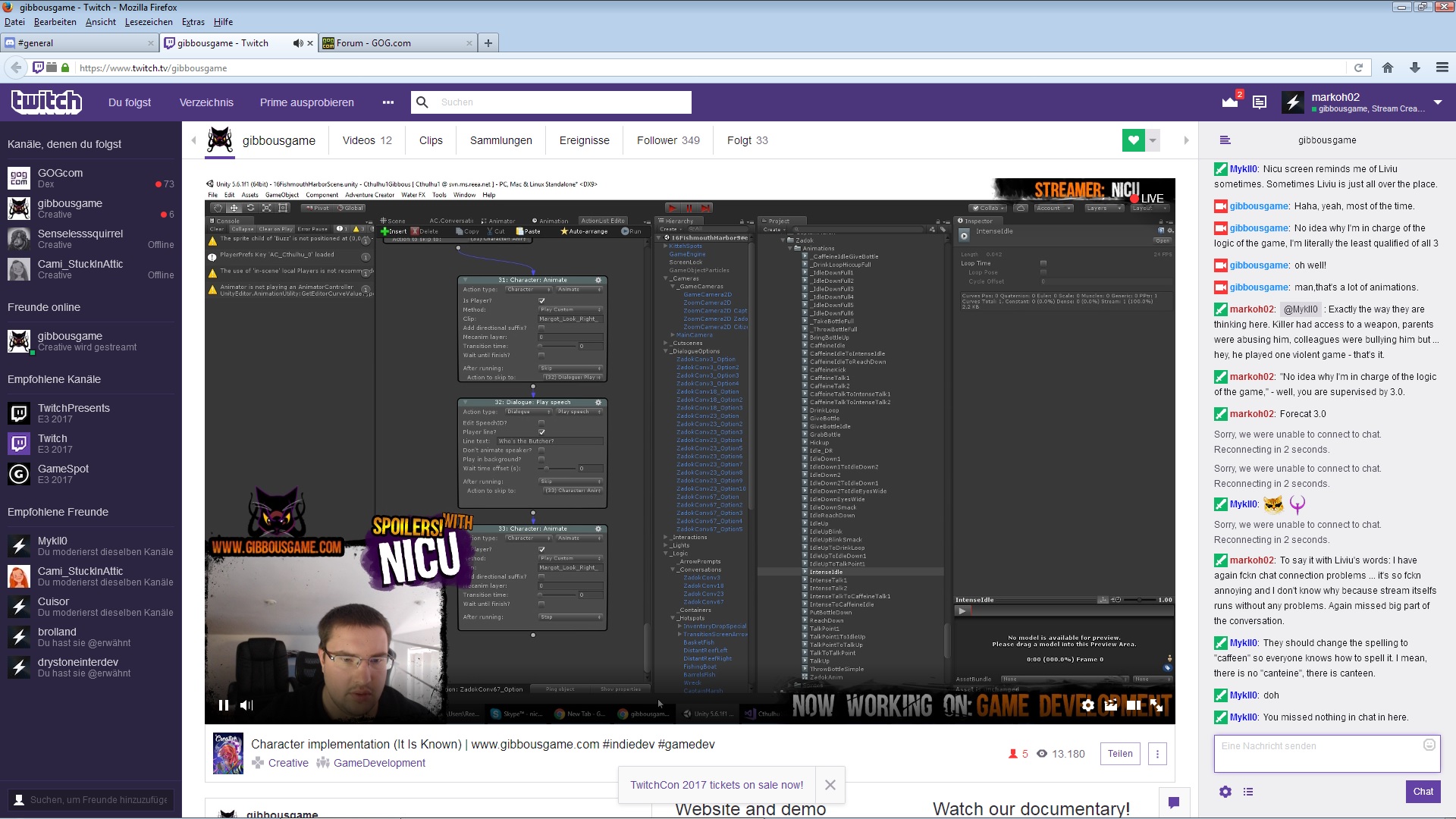This screenshot has width=1456, height=819.
Task: Mute the gibbousgame tab audio
Action: coord(297,43)
